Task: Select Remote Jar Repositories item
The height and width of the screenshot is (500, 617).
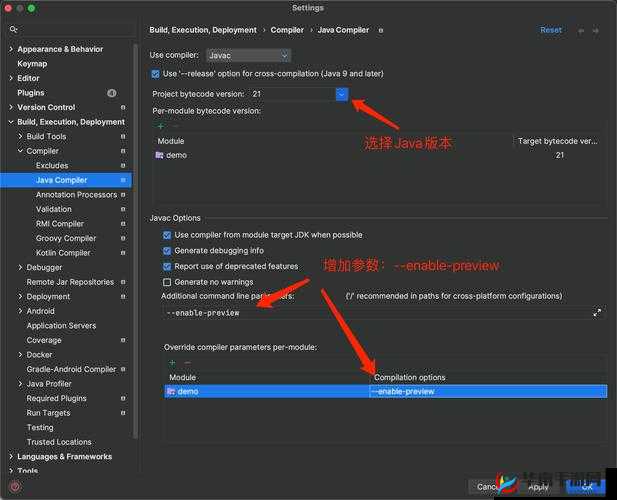Action: (70, 282)
